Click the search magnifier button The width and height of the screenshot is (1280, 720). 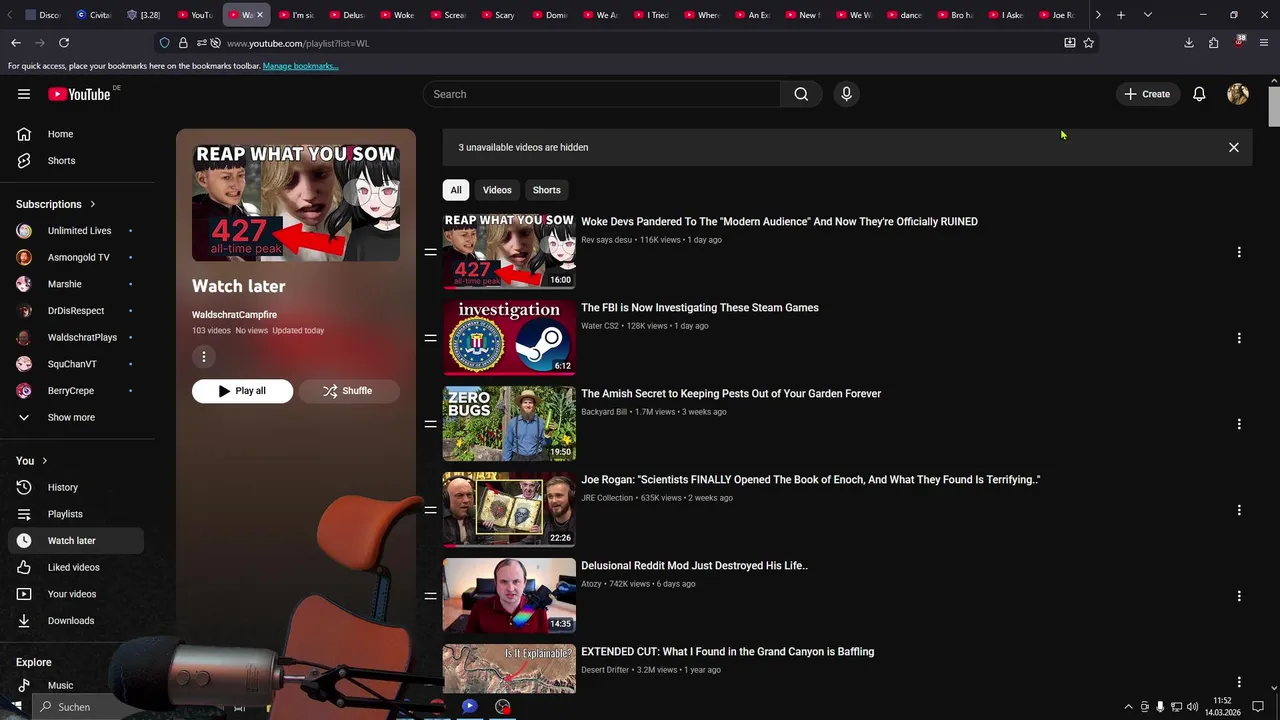click(801, 94)
